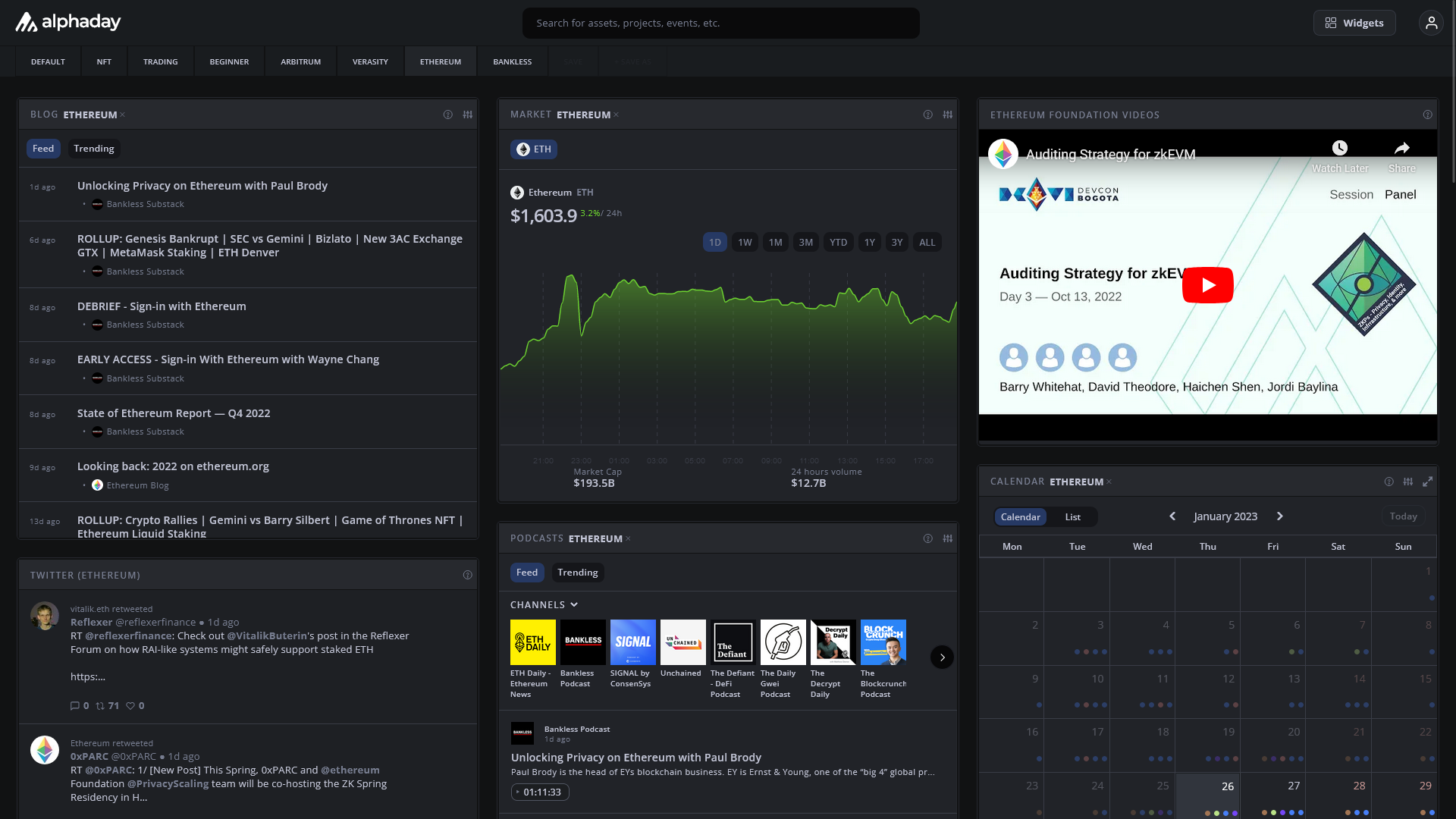Click the Twitter (Ethereum) widget info icon

[467, 575]
